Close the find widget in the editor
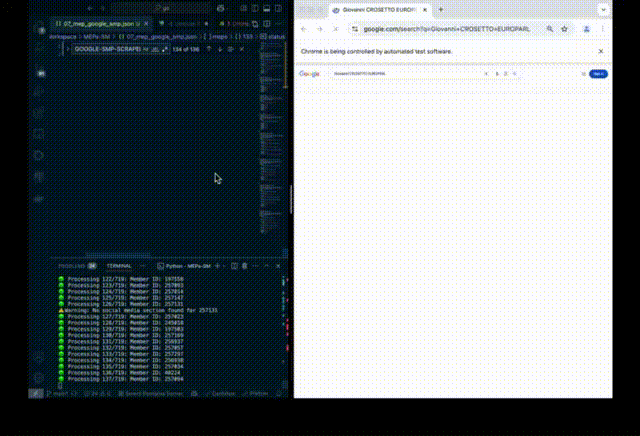 click(x=242, y=49)
